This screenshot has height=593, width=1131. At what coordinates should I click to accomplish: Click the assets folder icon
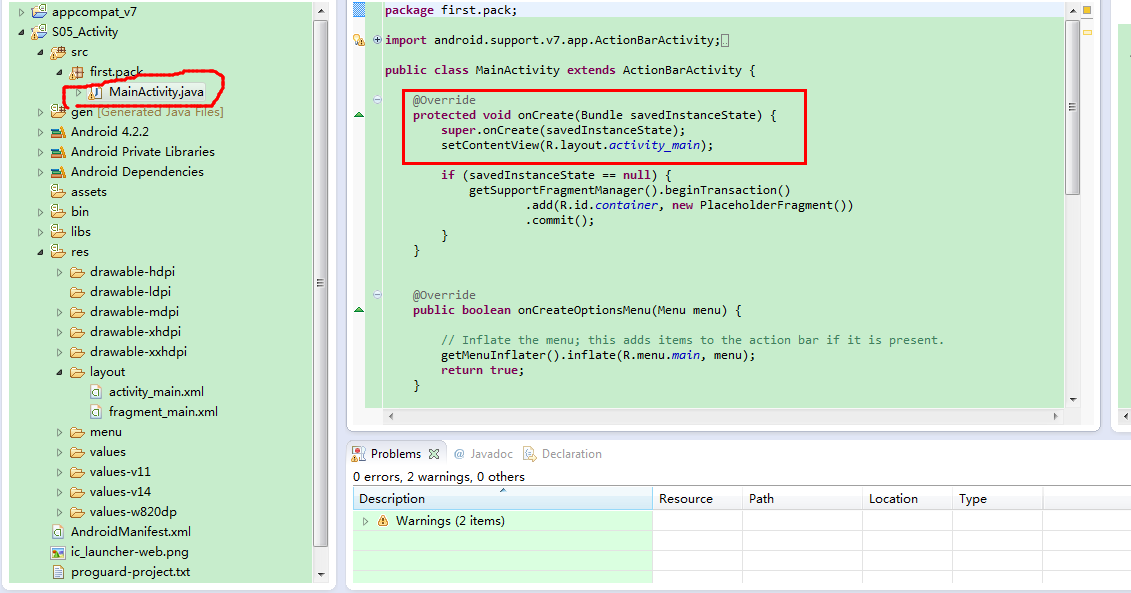(x=58, y=192)
